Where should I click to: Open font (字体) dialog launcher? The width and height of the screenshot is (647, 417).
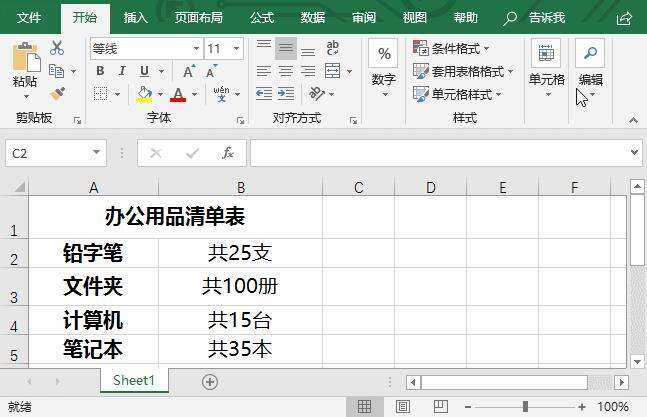coord(241,120)
